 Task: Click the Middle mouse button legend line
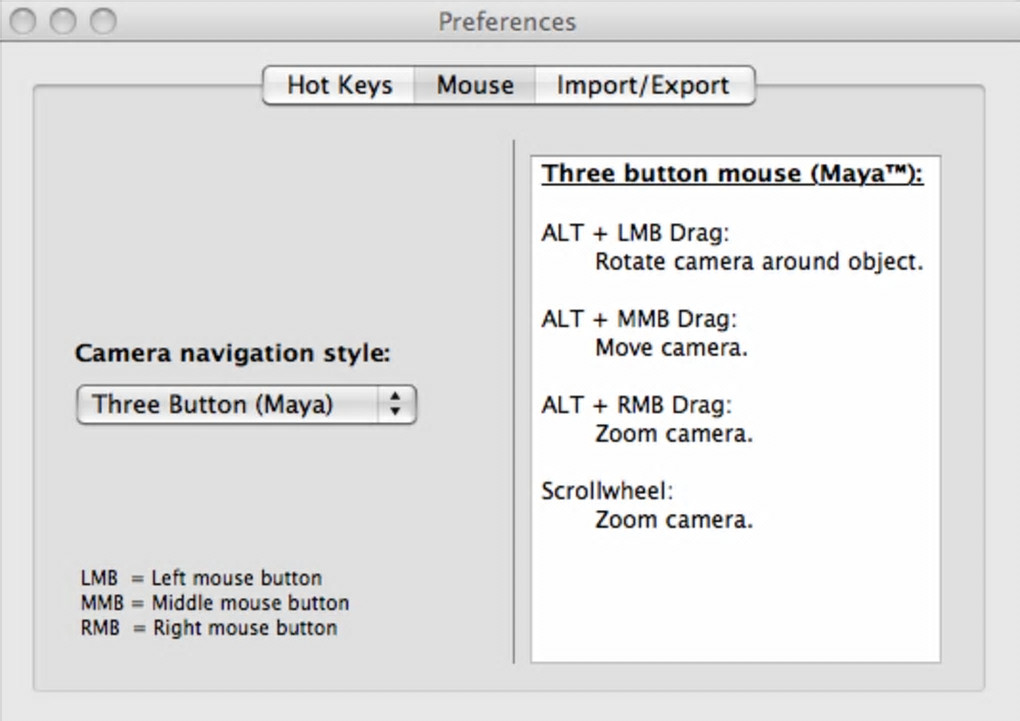click(215, 603)
